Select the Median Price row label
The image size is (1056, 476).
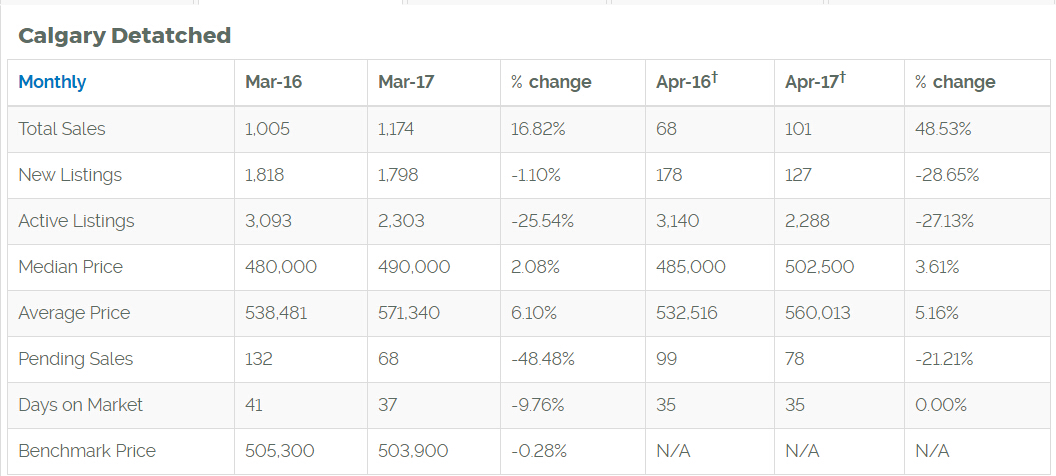tap(71, 267)
